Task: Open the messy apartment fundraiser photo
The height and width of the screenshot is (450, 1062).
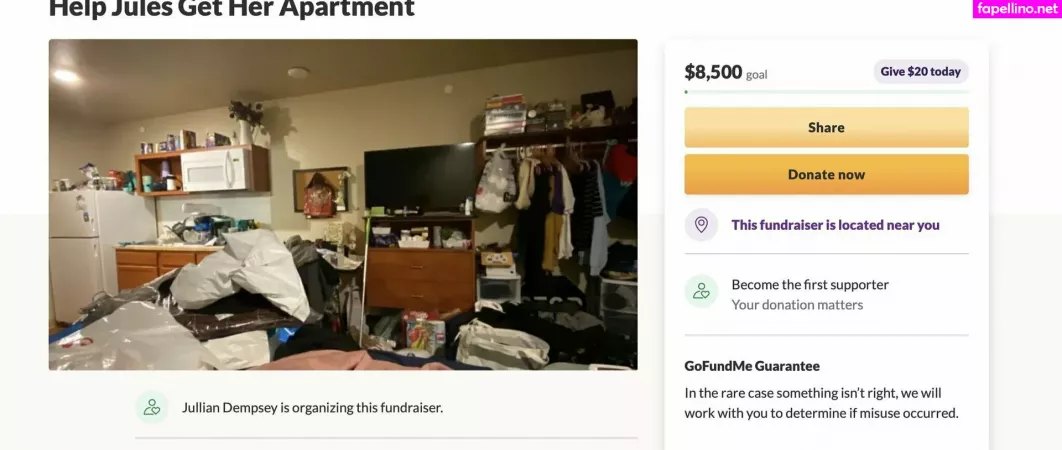Action: coord(343,205)
